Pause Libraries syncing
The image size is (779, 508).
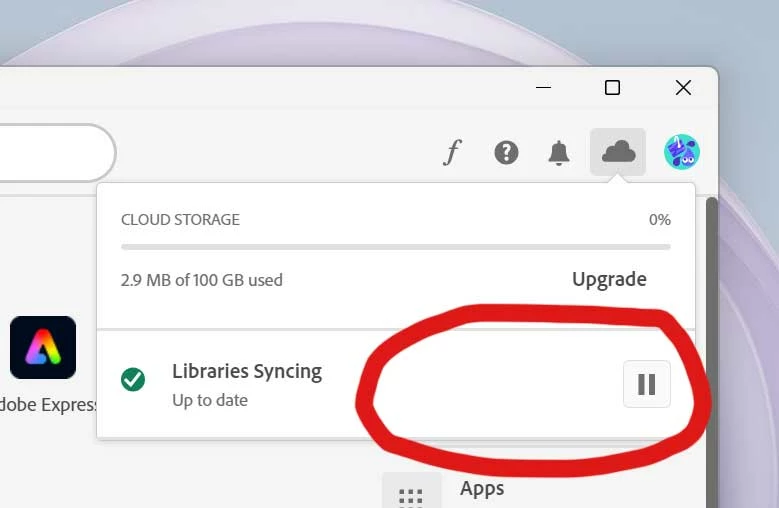point(647,384)
